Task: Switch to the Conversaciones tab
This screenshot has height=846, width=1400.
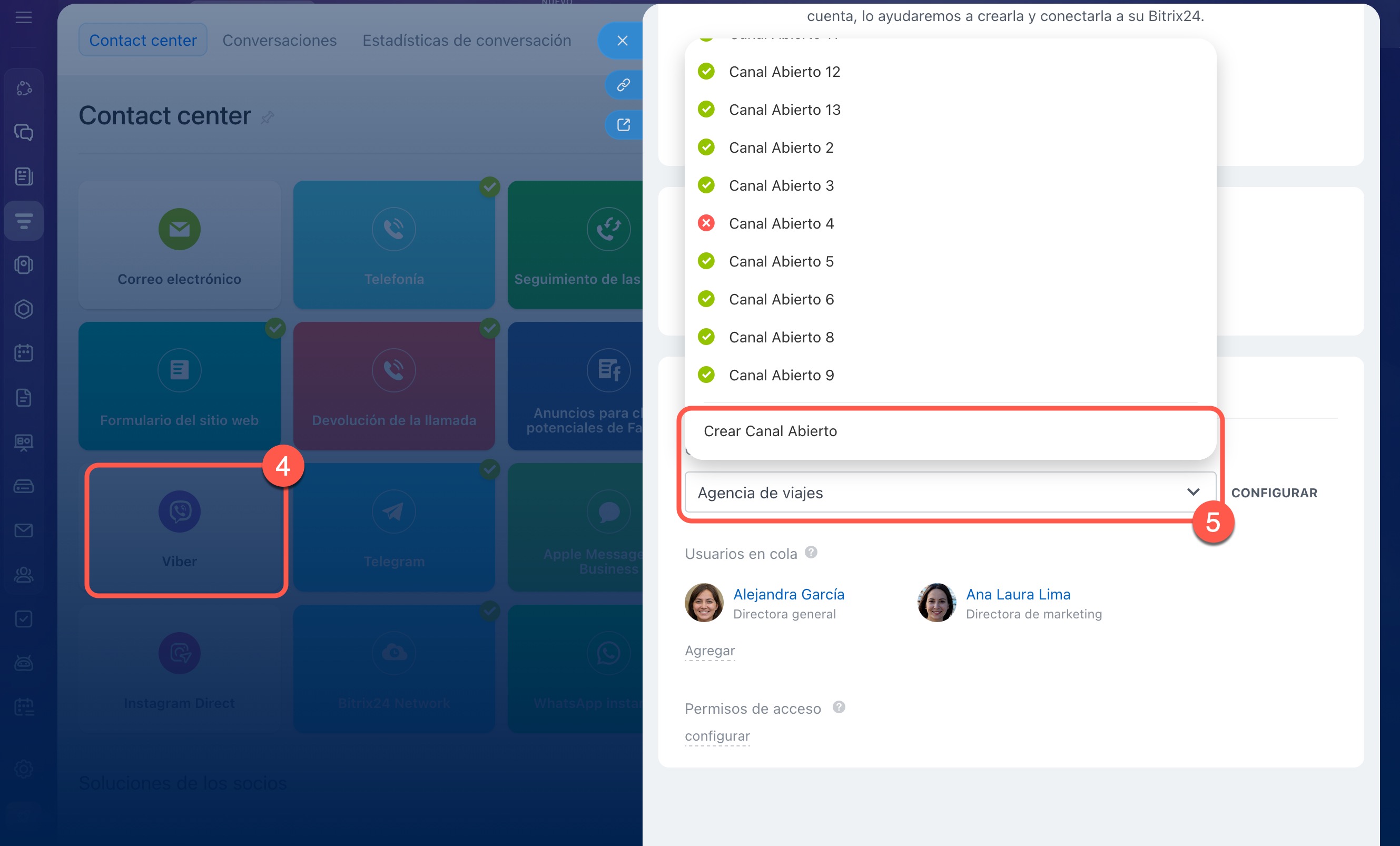Action: click(279, 41)
